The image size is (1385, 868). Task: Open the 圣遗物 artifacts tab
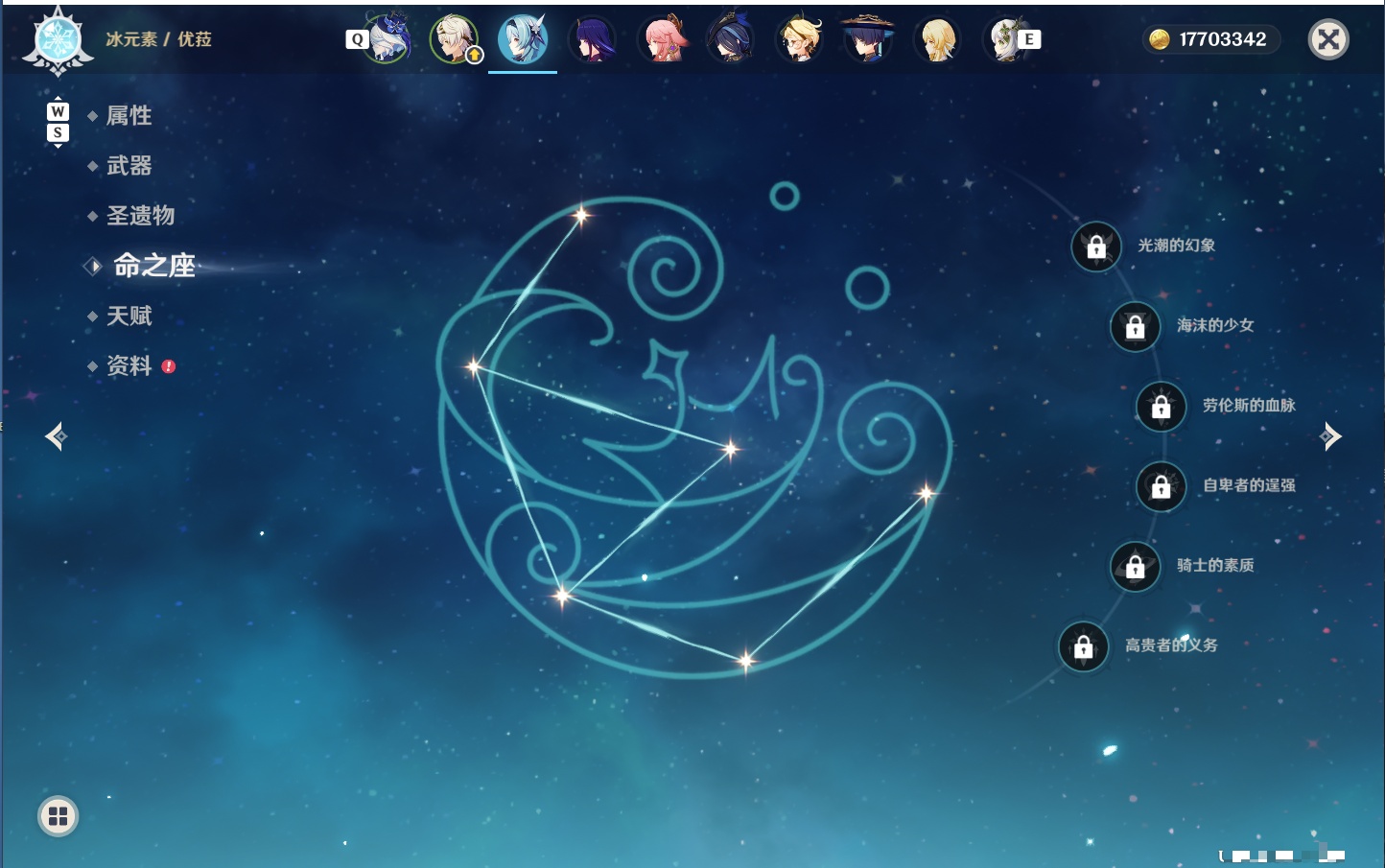click(140, 216)
